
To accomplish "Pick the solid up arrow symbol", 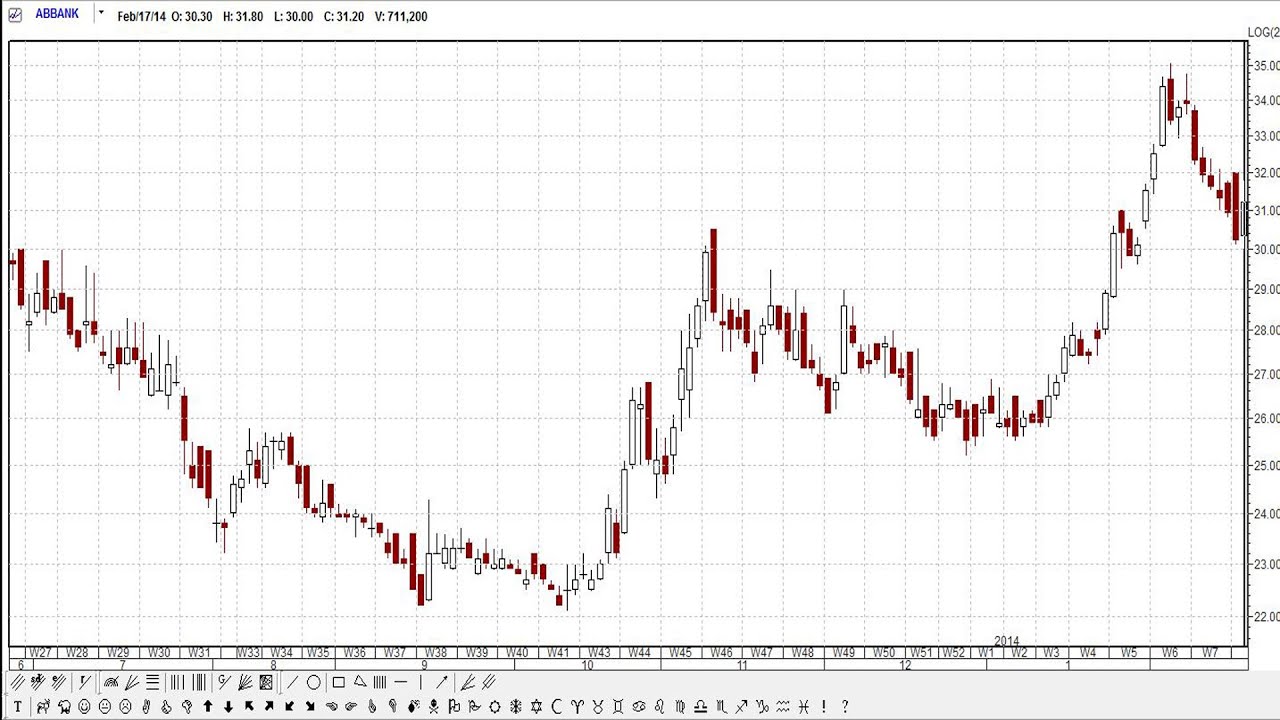I will click(x=208, y=706).
